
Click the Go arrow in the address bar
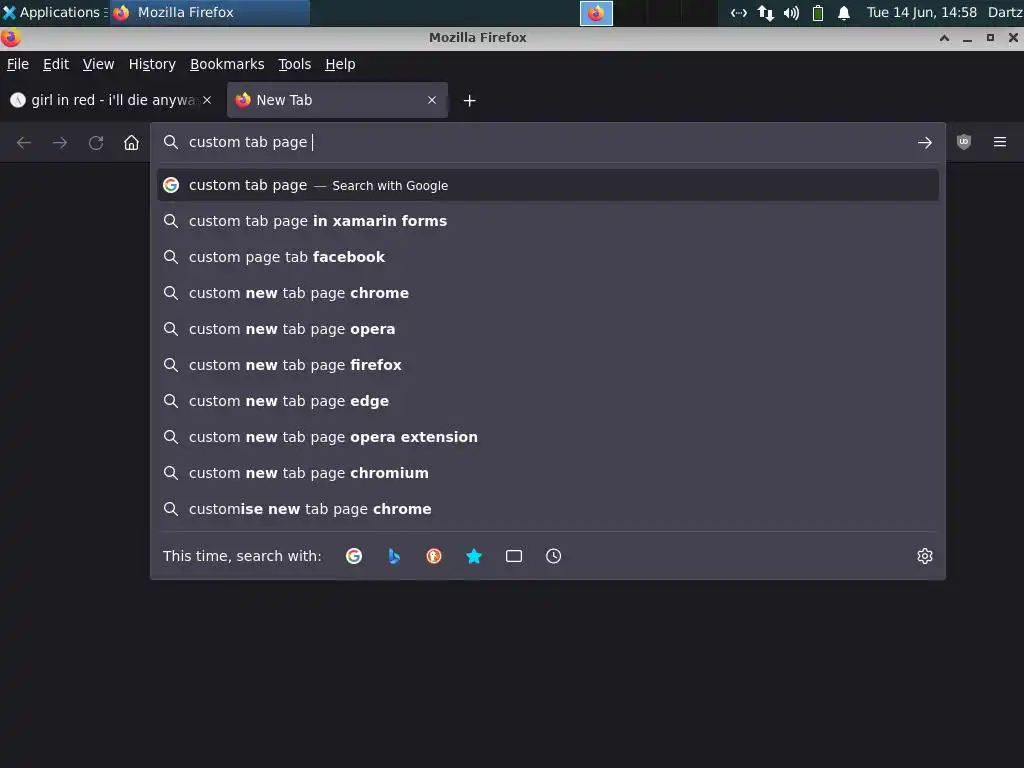coord(924,142)
